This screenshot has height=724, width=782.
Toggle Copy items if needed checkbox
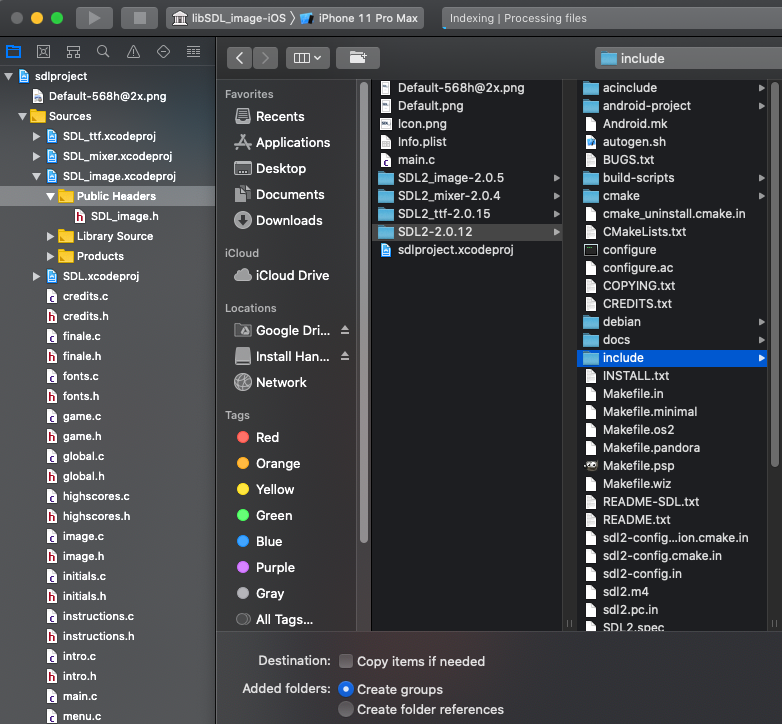click(346, 661)
